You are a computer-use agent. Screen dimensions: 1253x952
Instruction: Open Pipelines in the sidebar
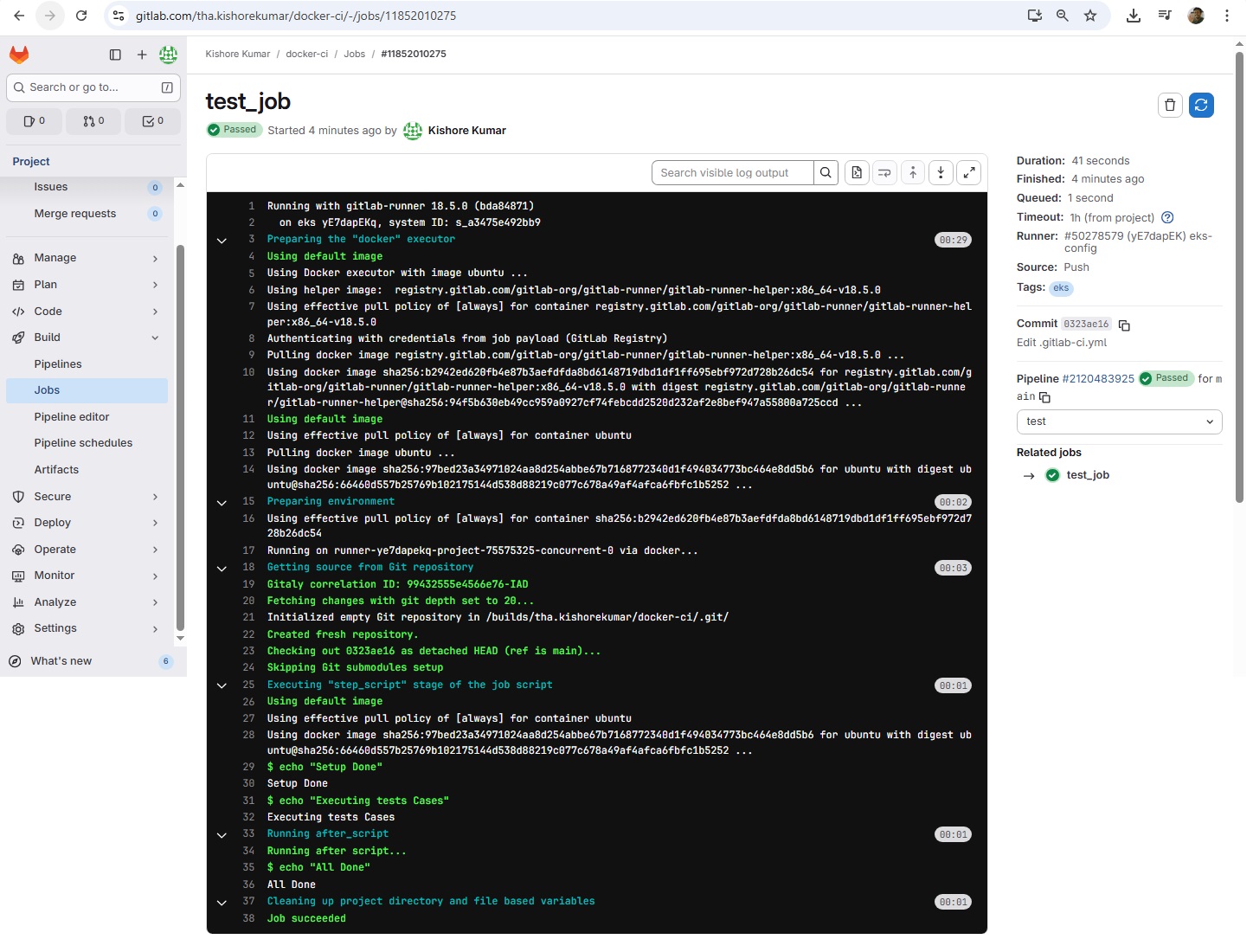coord(58,364)
